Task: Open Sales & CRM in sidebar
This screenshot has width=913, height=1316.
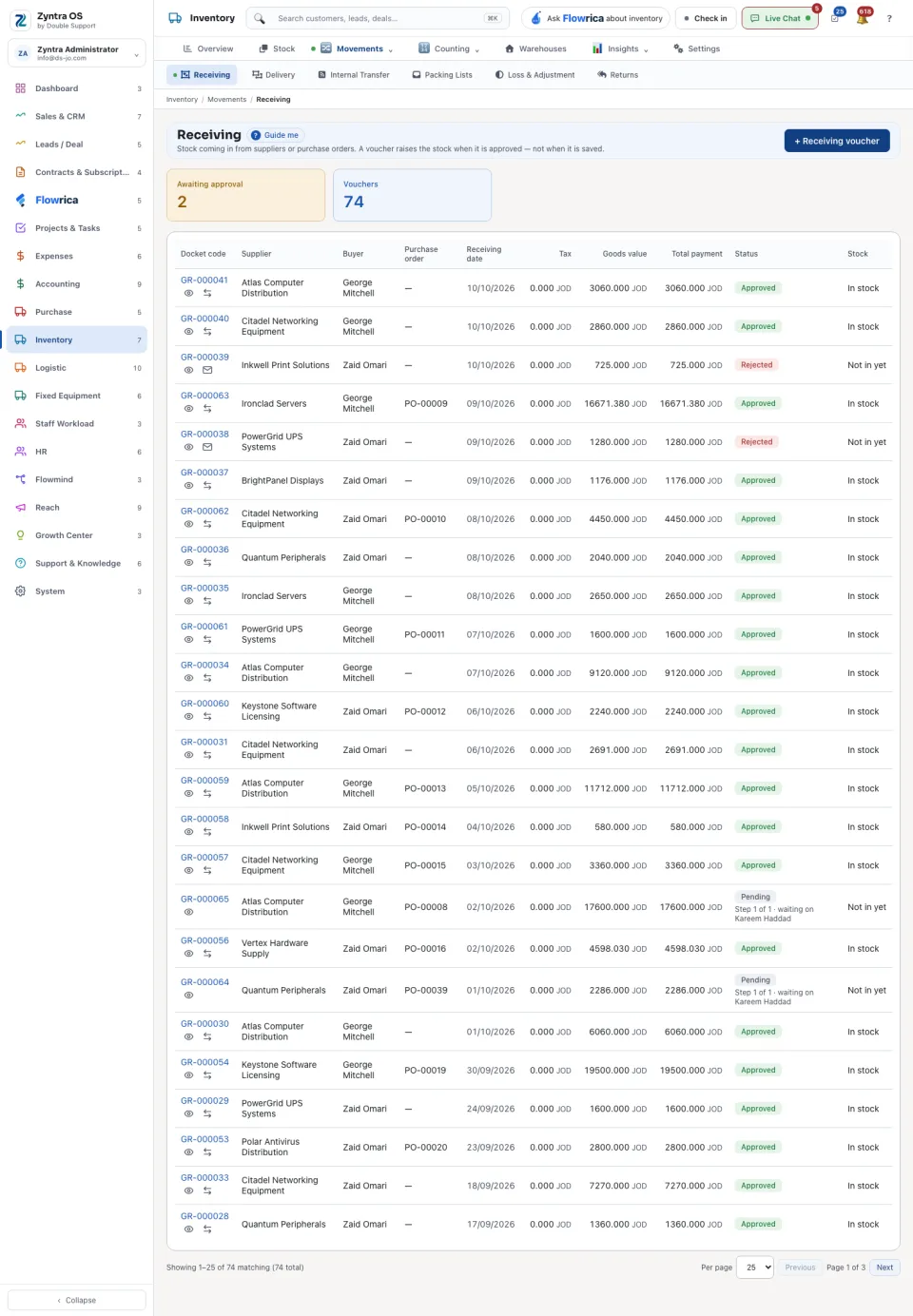Action: (77, 116)
